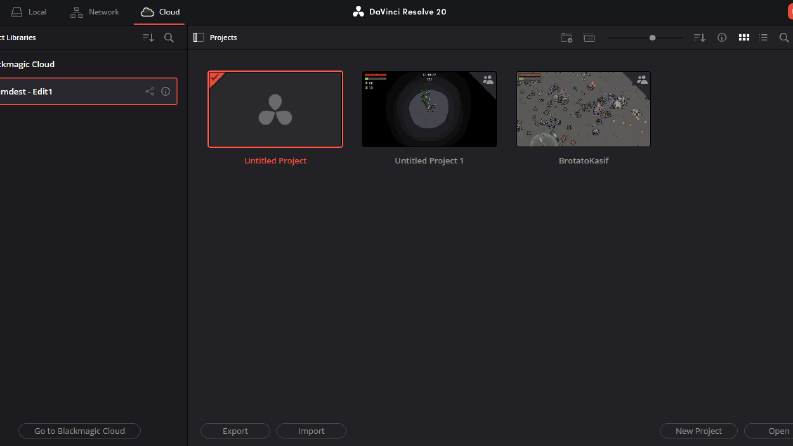Click the Import button
This screenshot has height=446, width=793.
click(x=311, y=431)
